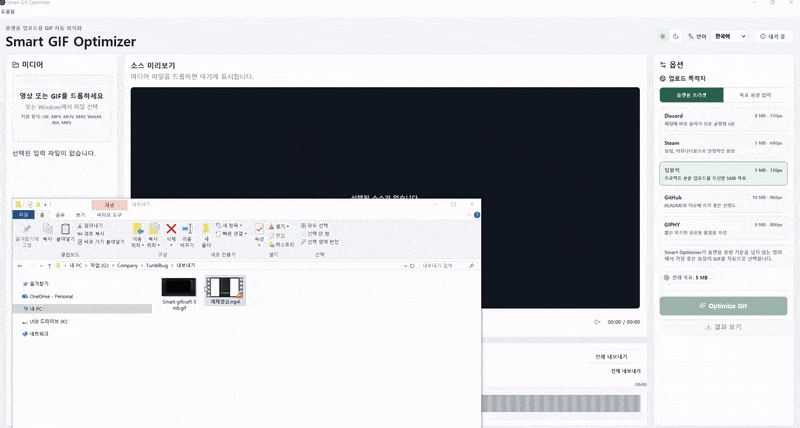Choose the Steam preset card

tap(723, 147)
